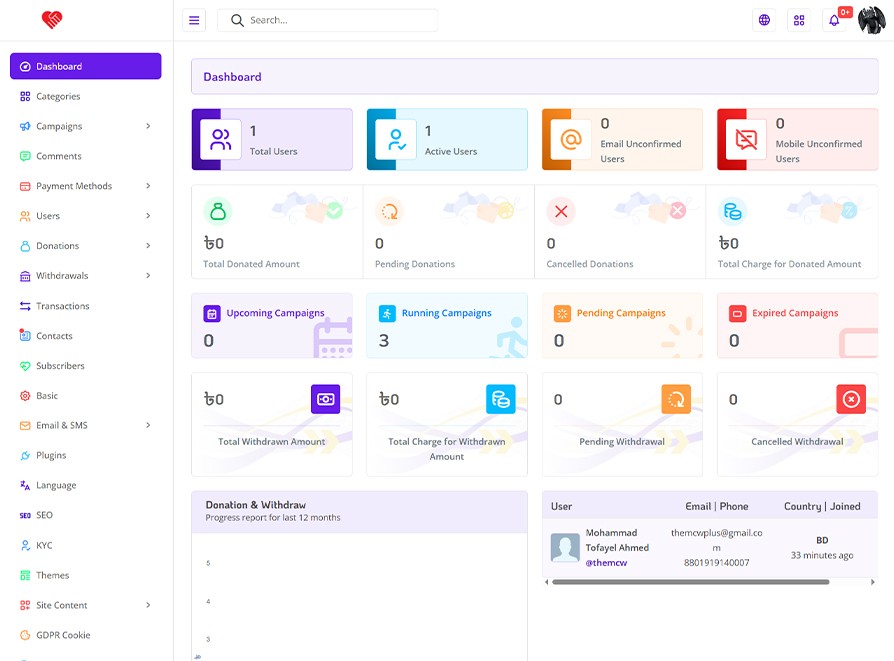Image resolution: width=894 pixels, height=661 pixels.
Task: Click the Cancelled Withdrawal red icon
Action: point(850,399)
